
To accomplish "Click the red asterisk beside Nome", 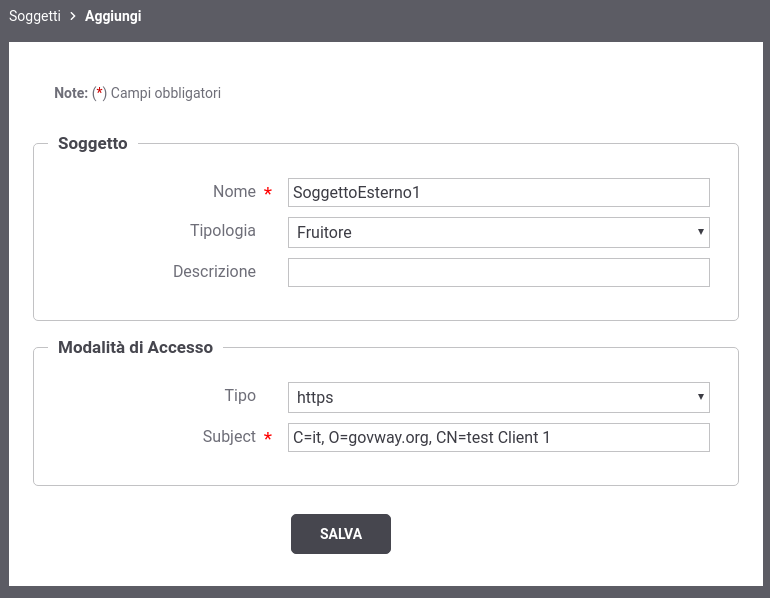I will 268,191.
